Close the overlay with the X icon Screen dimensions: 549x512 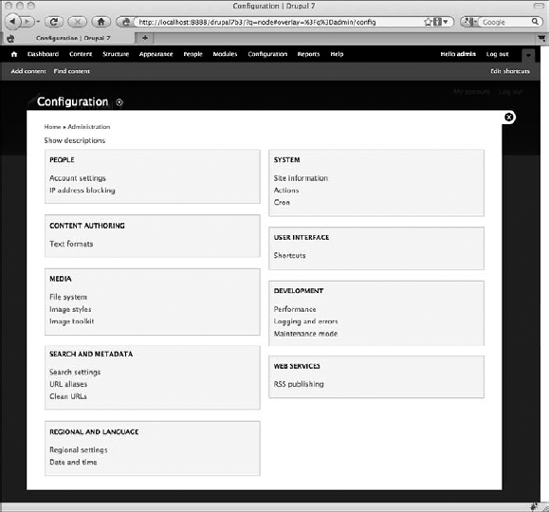coord(509,117)
